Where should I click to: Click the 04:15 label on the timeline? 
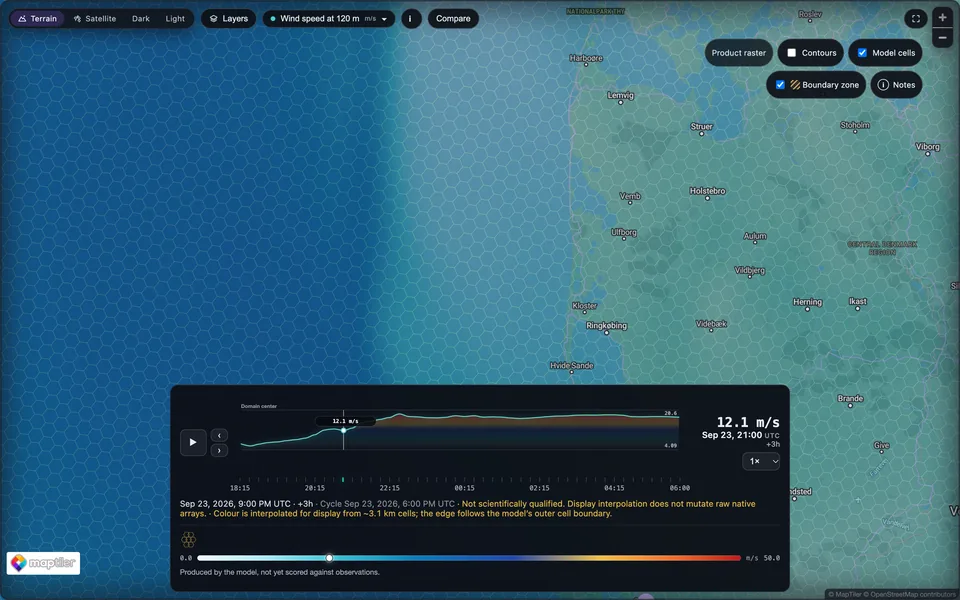tap(614, 488)
